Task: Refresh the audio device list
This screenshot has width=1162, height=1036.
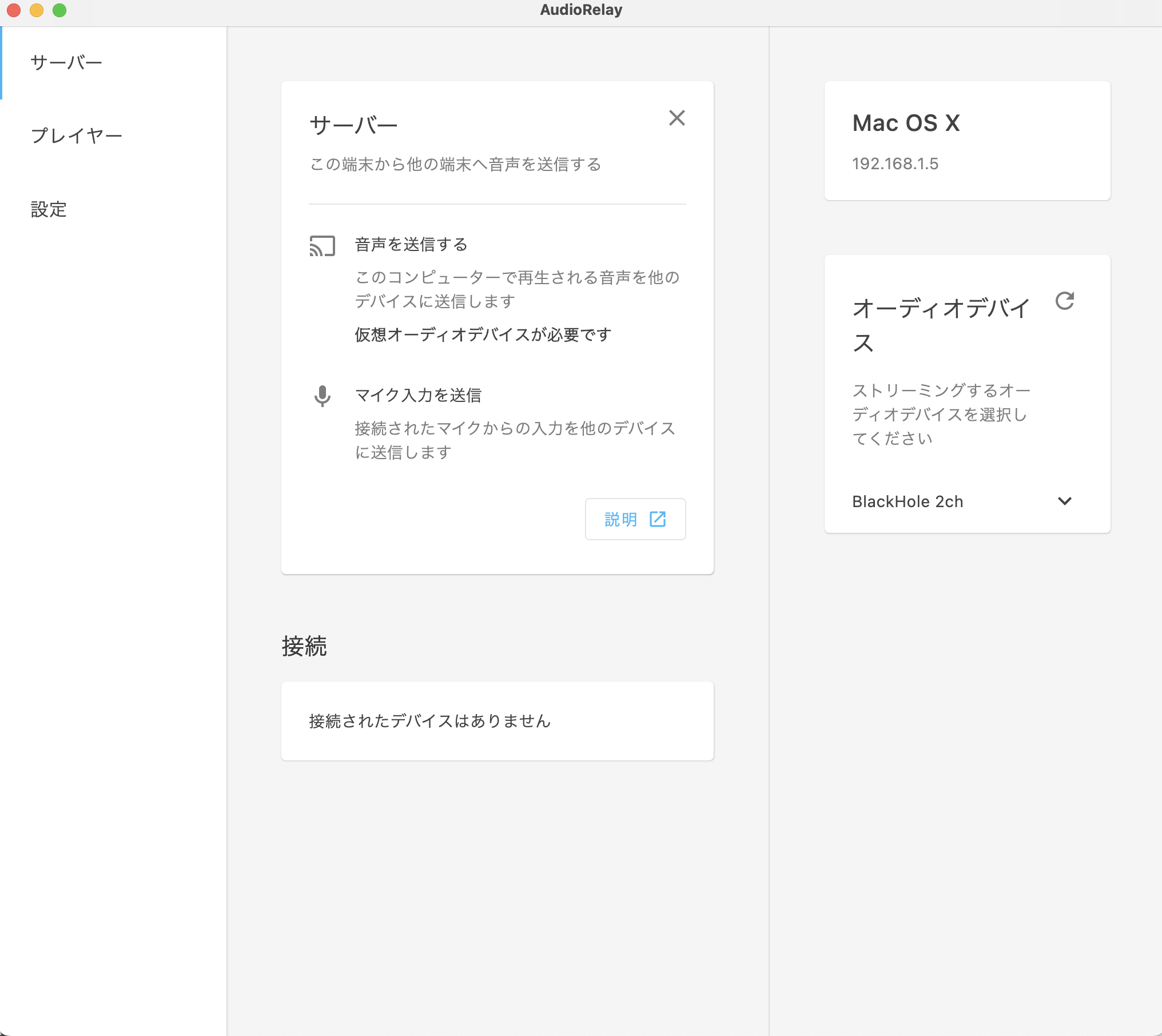Action: (1064, 301)
